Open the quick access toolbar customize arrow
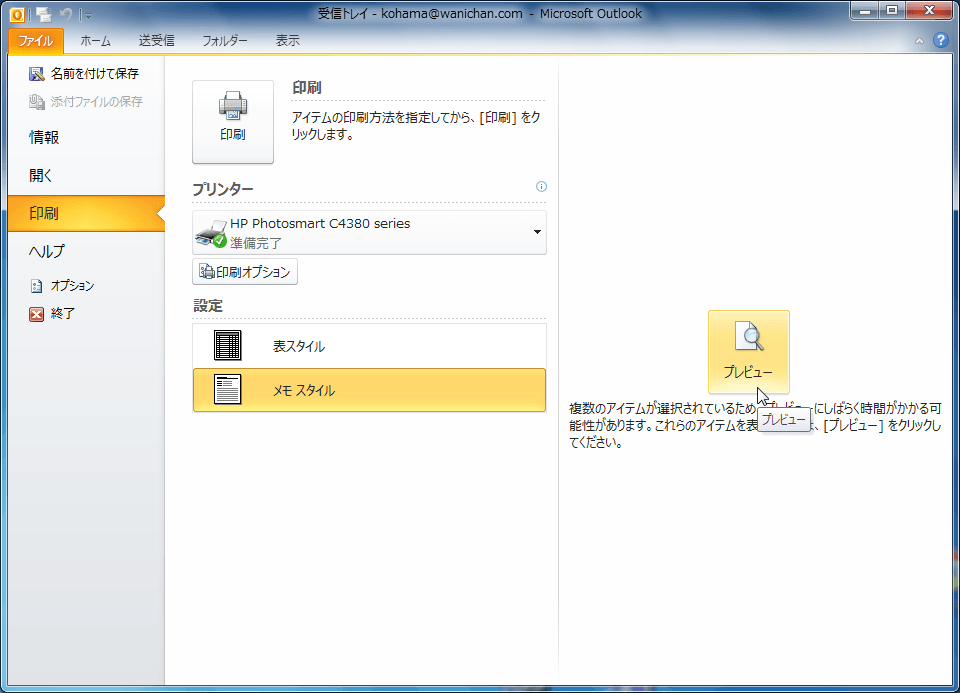This screenshot has width=960, height=693. (x=88, y=15)
